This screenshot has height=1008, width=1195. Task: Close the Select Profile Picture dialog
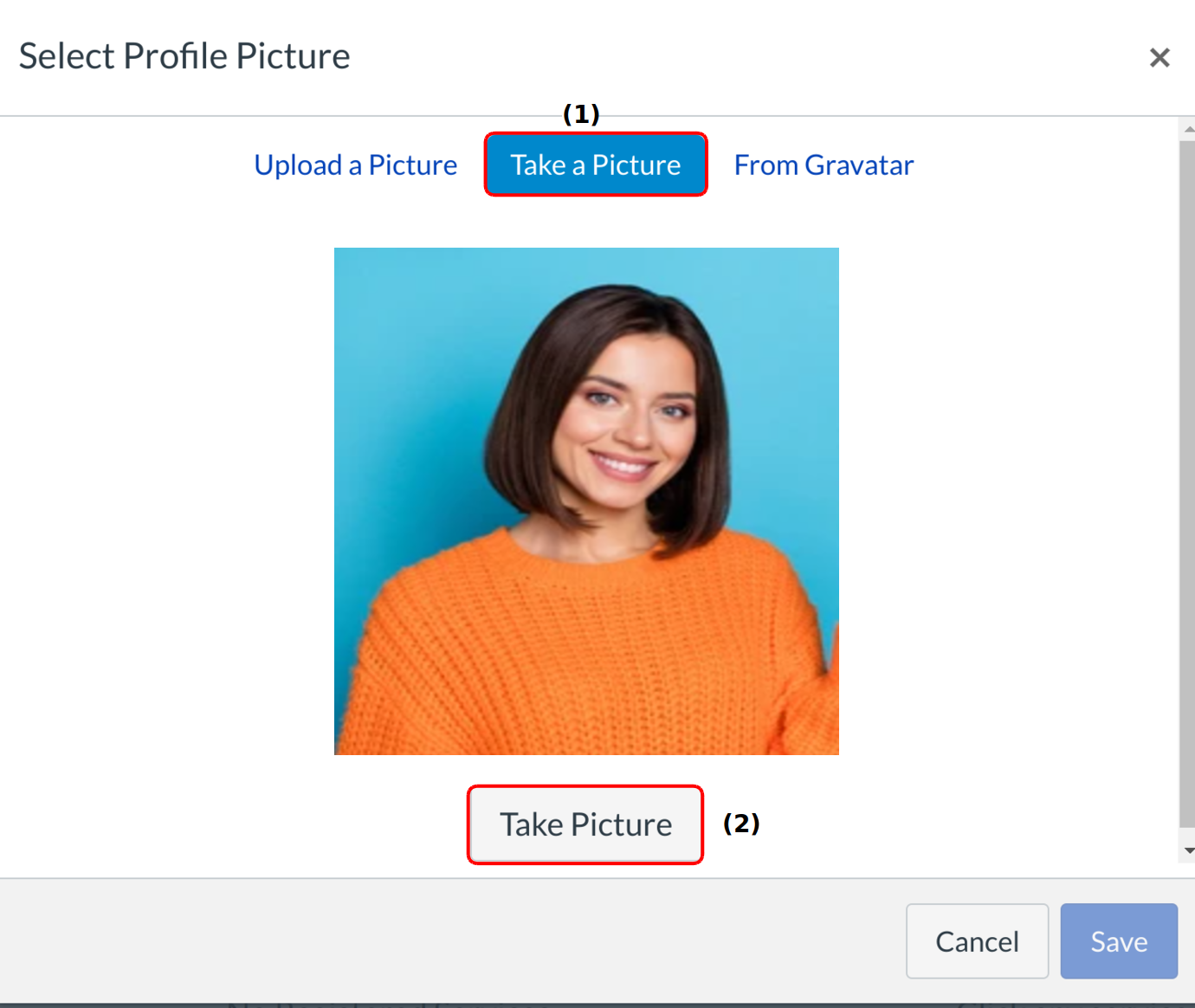[1159, 58]
